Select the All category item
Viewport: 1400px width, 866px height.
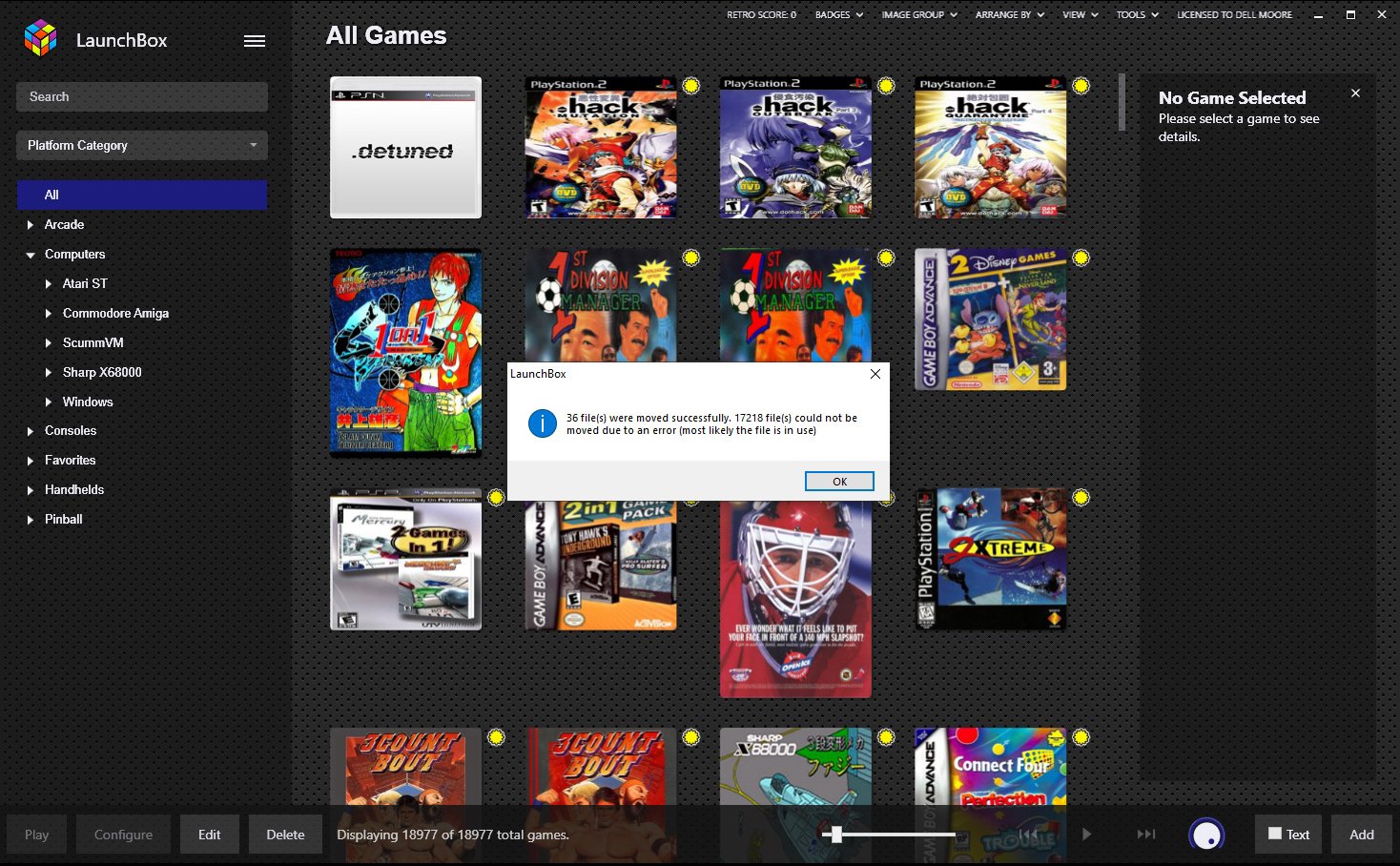click(142, 195)
